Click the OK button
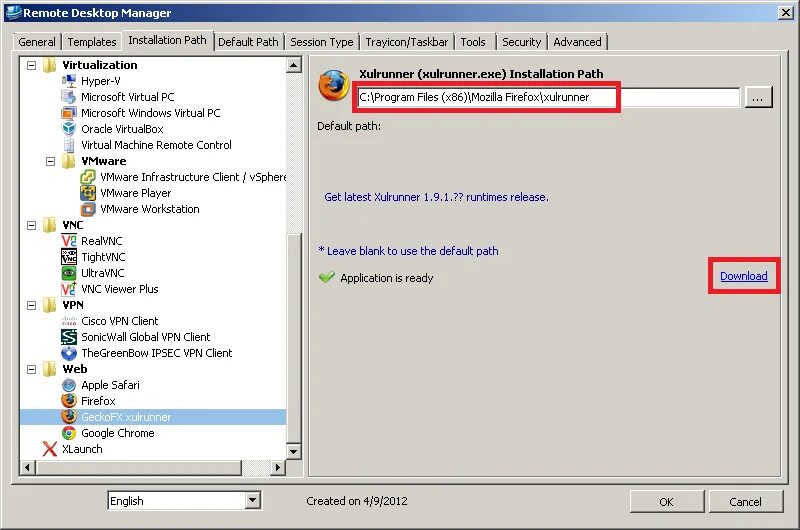 [666, 502]
